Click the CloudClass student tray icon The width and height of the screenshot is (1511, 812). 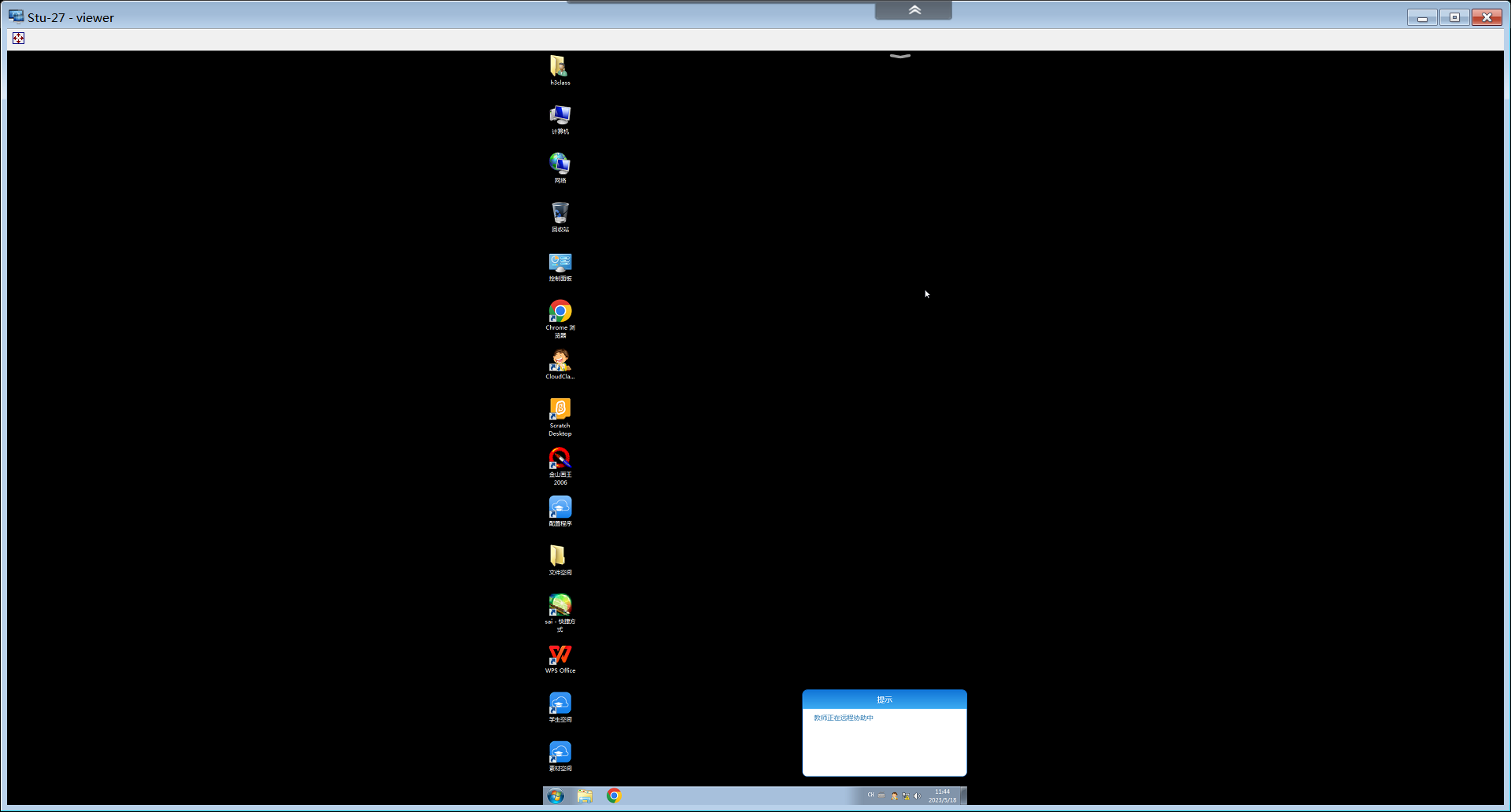pos(894,796)
